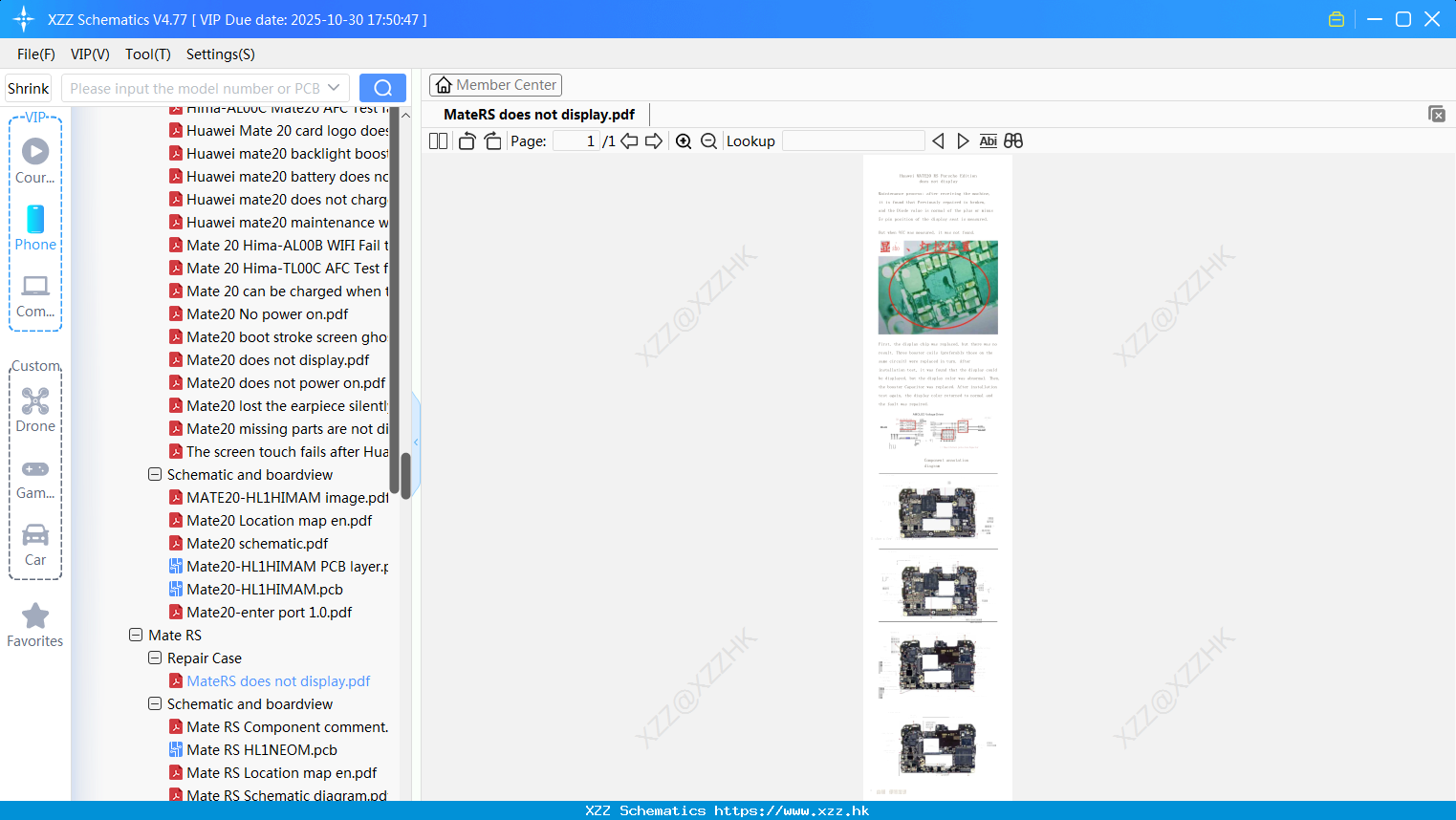Go to previous page arrow
Viewport: 1456px width, 820px height.
click(x=629, y=140)
